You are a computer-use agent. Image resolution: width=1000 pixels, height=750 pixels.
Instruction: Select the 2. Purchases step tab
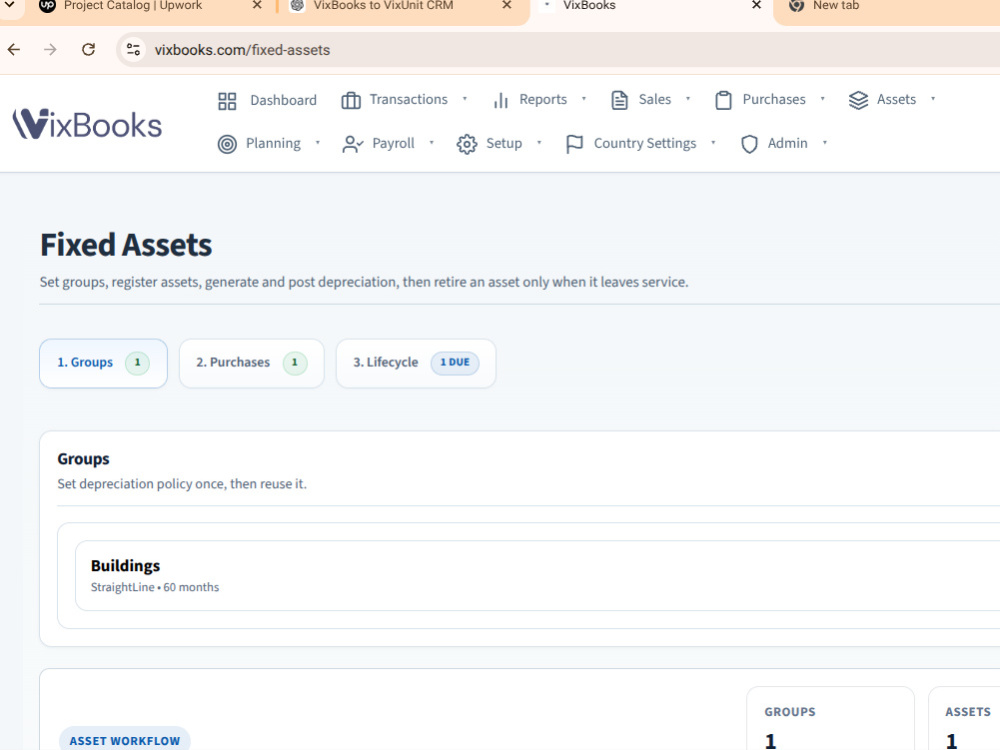[x=252, y=363]
